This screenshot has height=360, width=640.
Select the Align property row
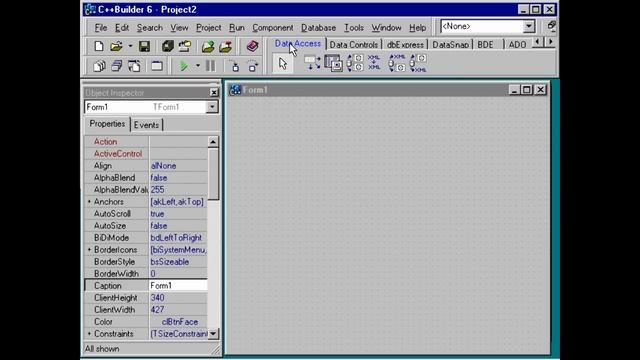pyautogui.click(x=146, y=166)
